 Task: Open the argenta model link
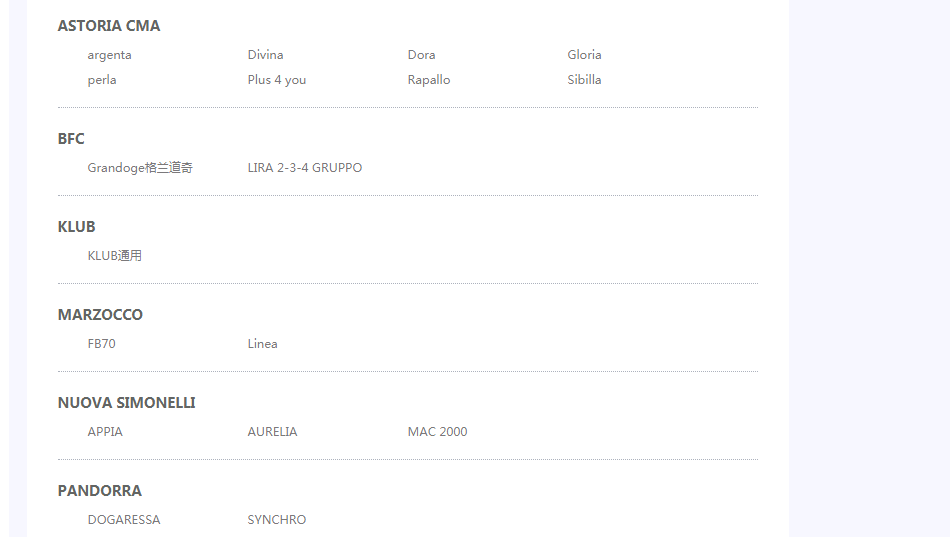click(109, 55)
